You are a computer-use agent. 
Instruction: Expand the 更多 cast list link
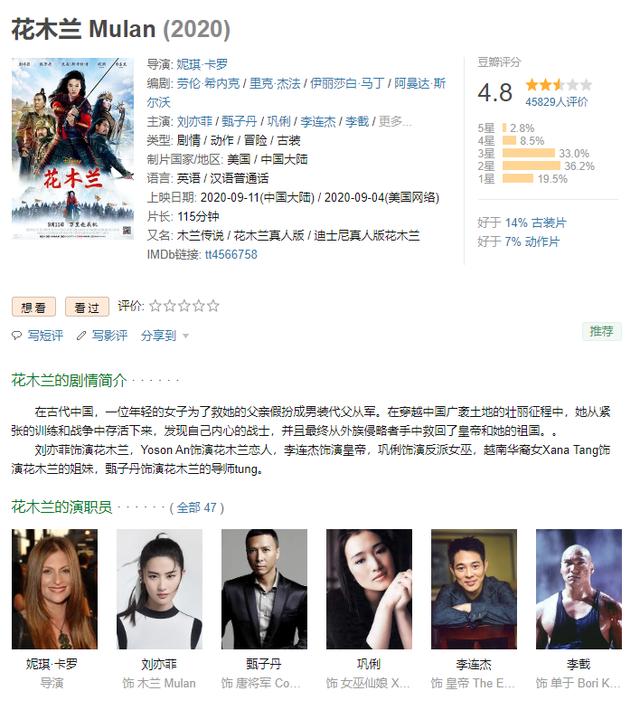tap(395, 121)
